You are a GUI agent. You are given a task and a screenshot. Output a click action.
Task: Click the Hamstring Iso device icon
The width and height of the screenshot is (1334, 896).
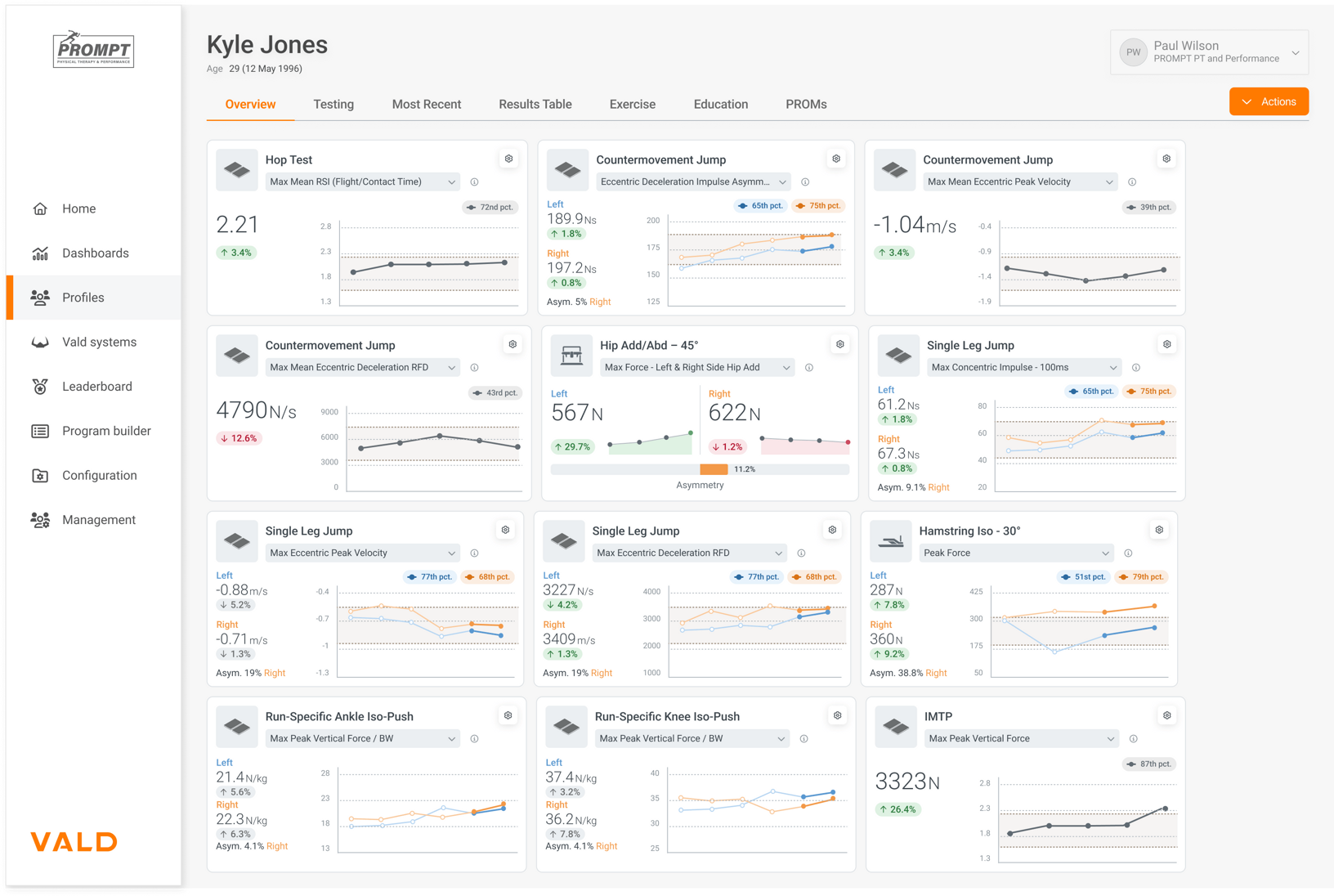tap(891, 541)
